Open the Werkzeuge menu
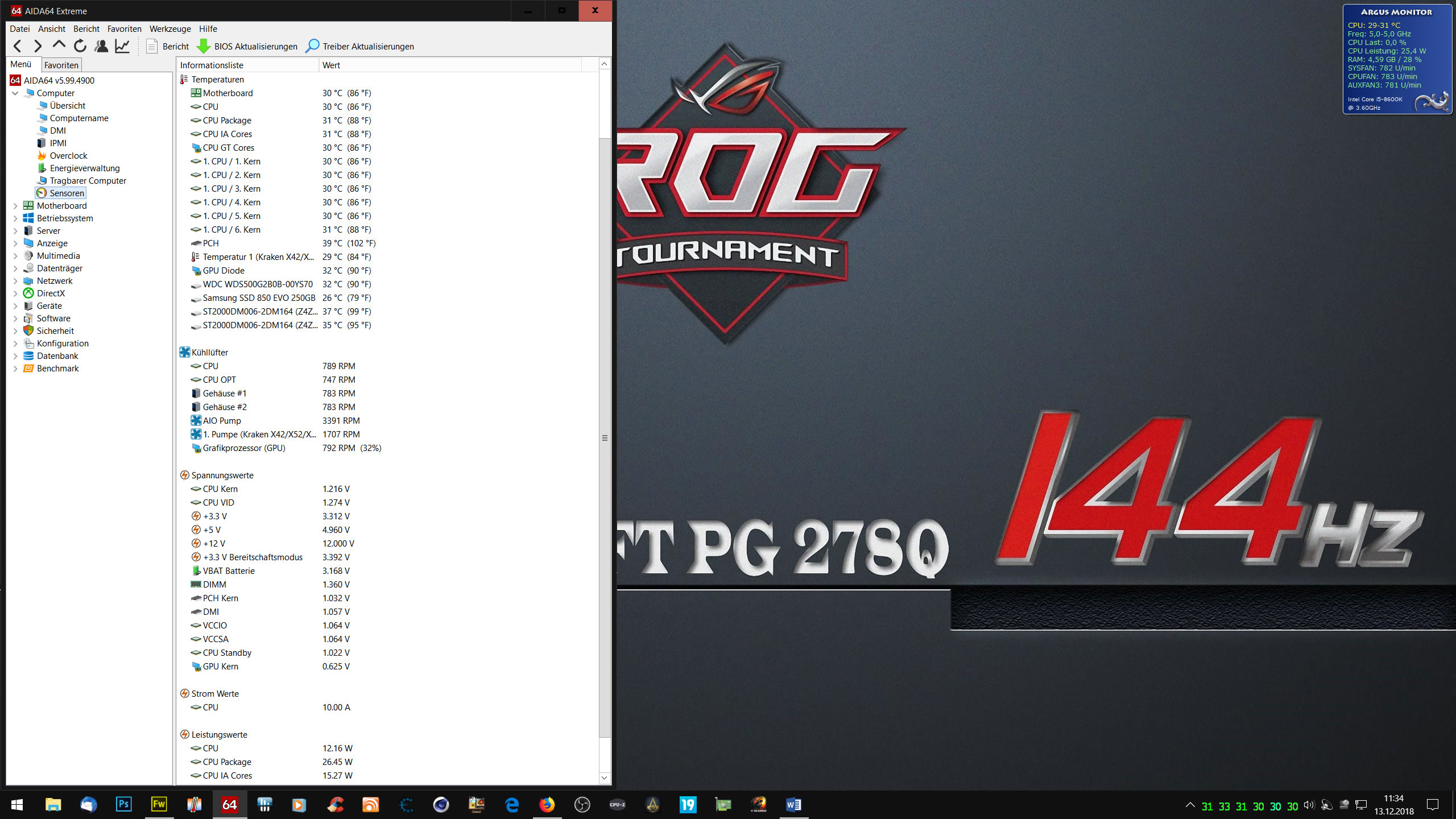 point(170,29)
